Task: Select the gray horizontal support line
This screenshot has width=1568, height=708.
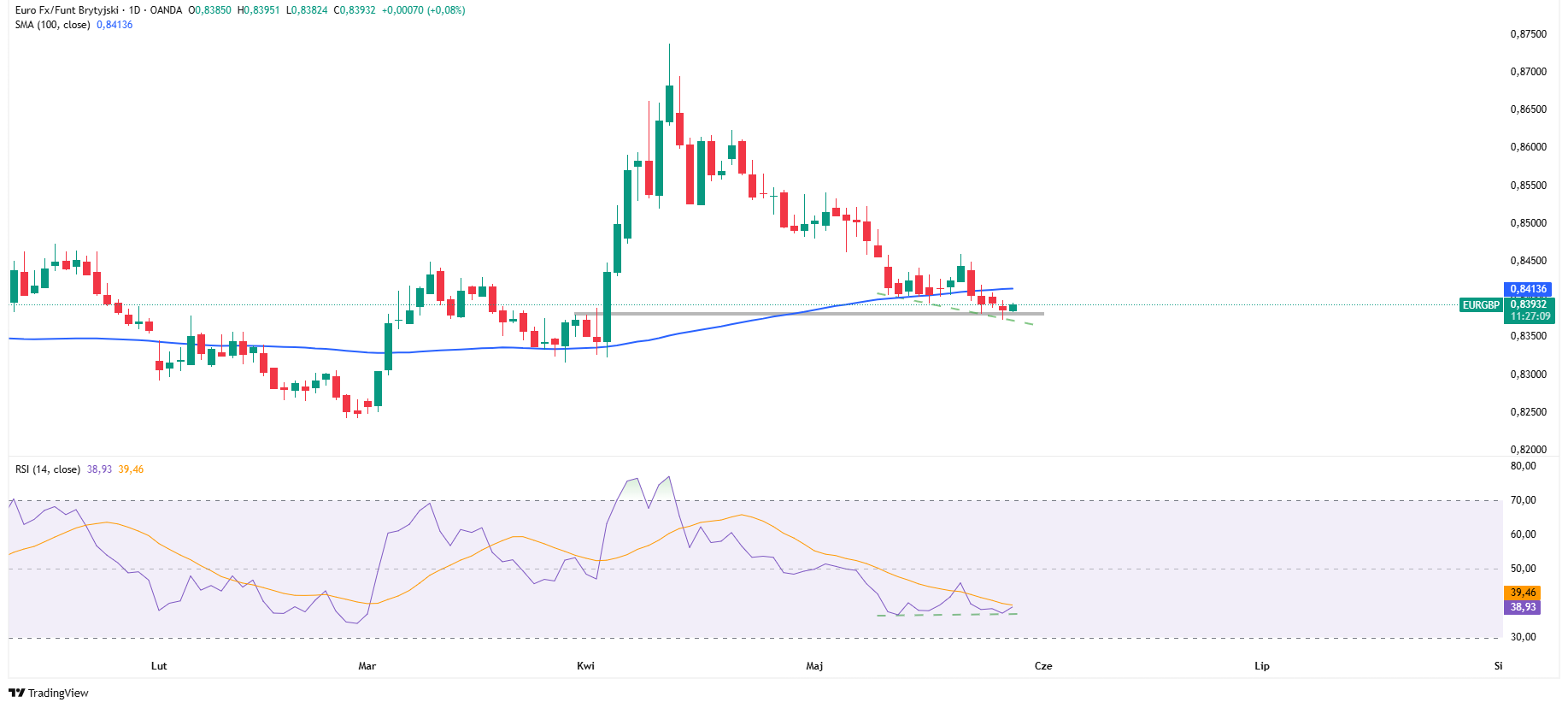Action: pos(808,314)
